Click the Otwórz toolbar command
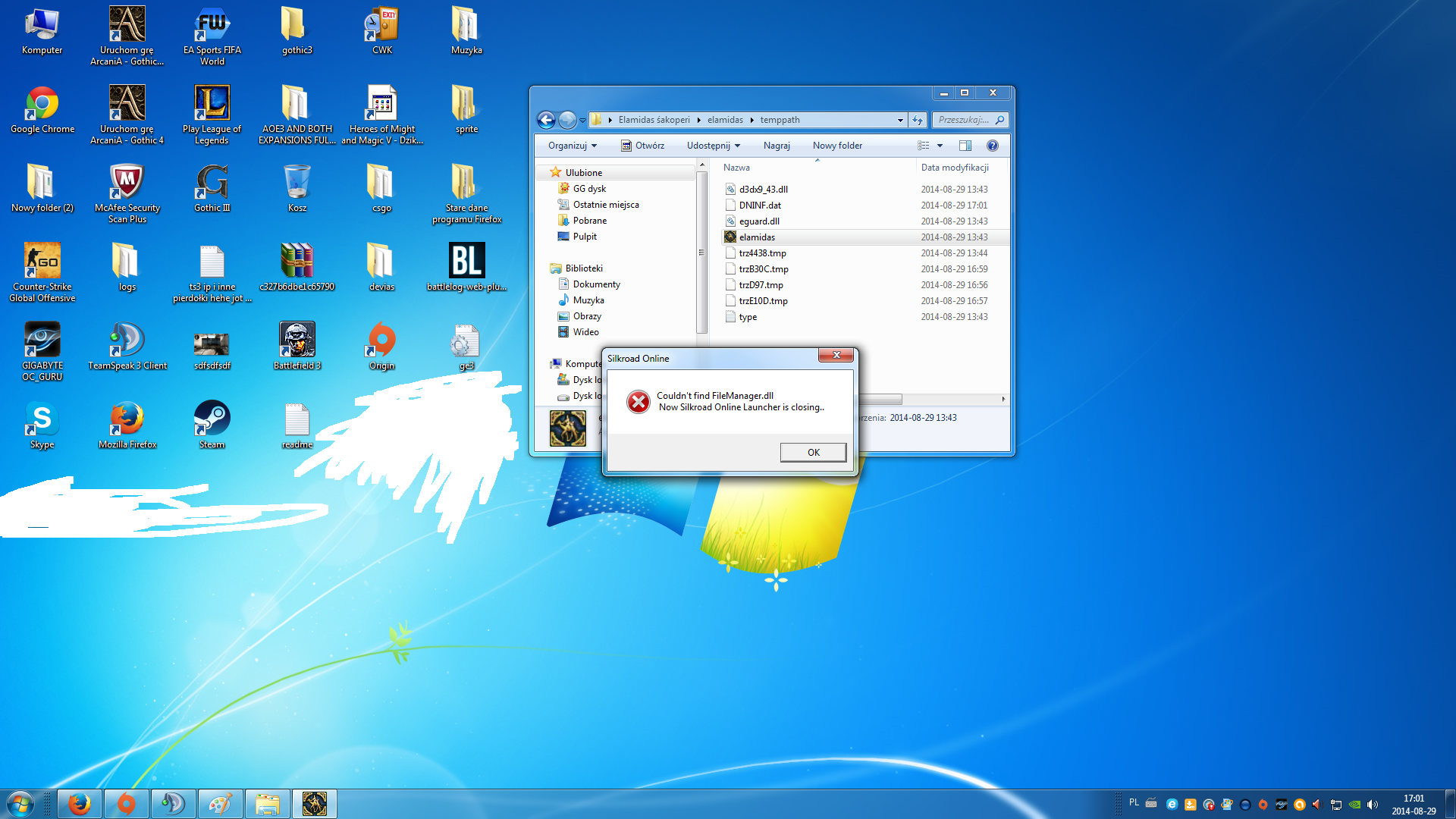 [643, 146]
